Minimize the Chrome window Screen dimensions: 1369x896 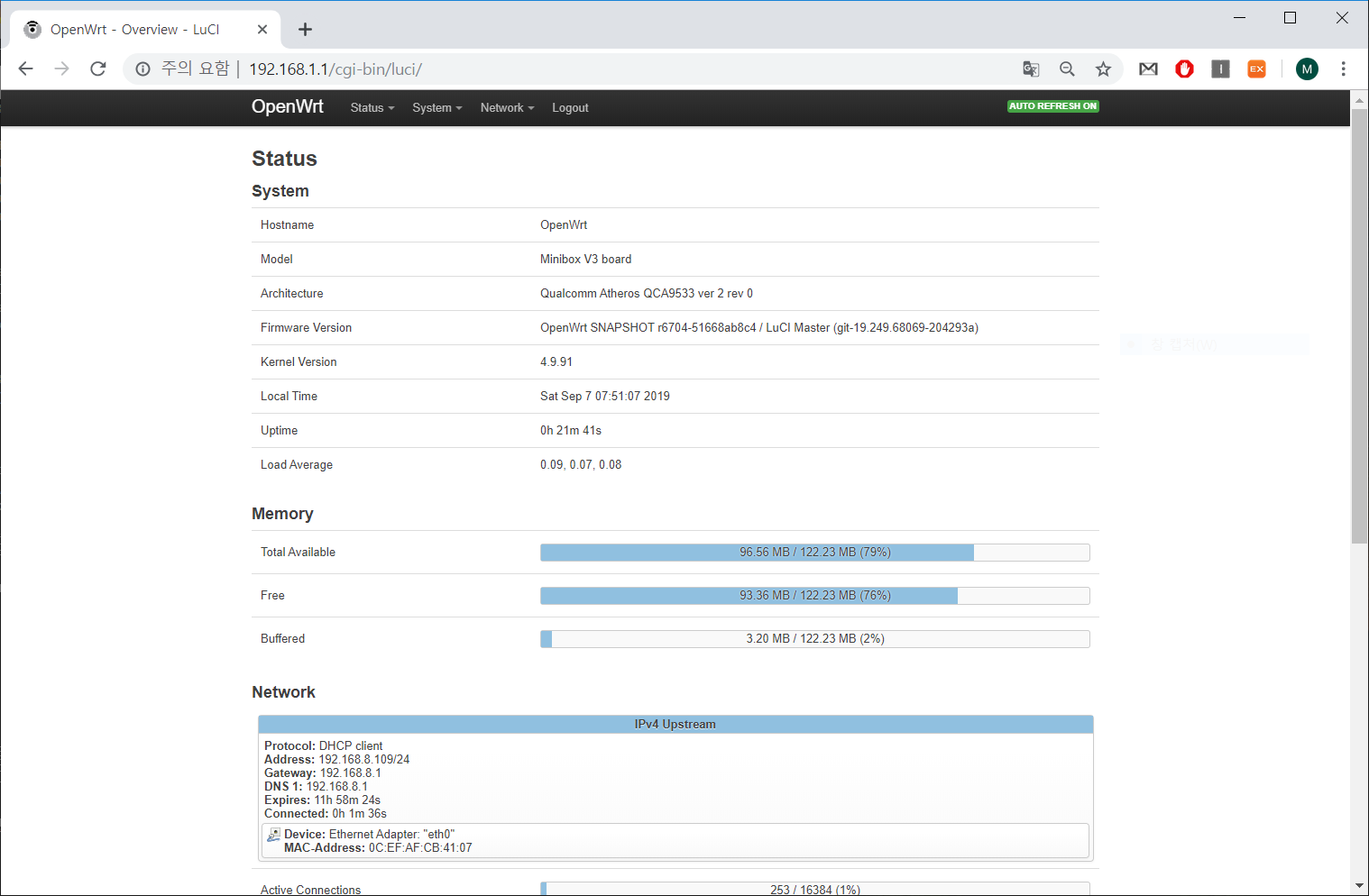[x=1240, y=17]
